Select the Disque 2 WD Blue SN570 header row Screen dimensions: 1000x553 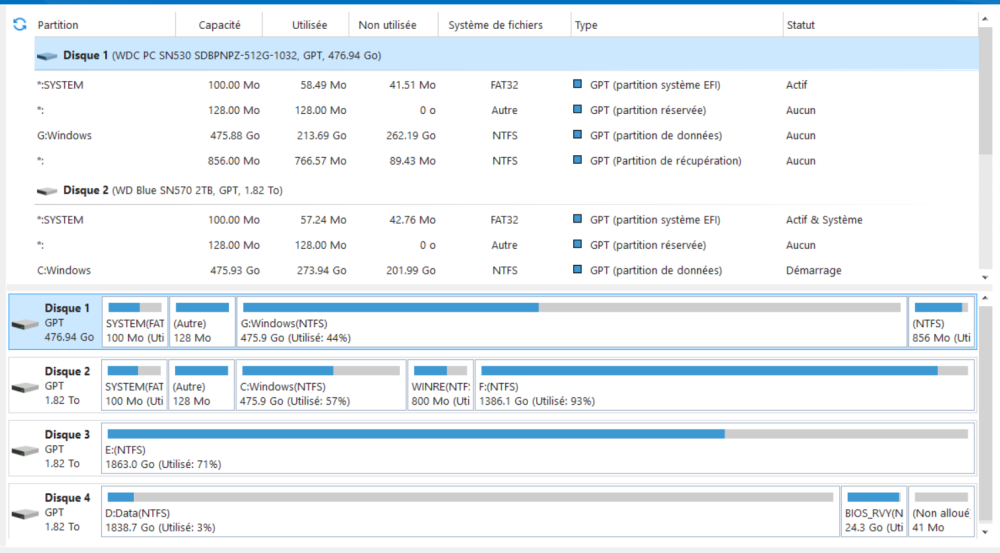(x=506, y=190)
